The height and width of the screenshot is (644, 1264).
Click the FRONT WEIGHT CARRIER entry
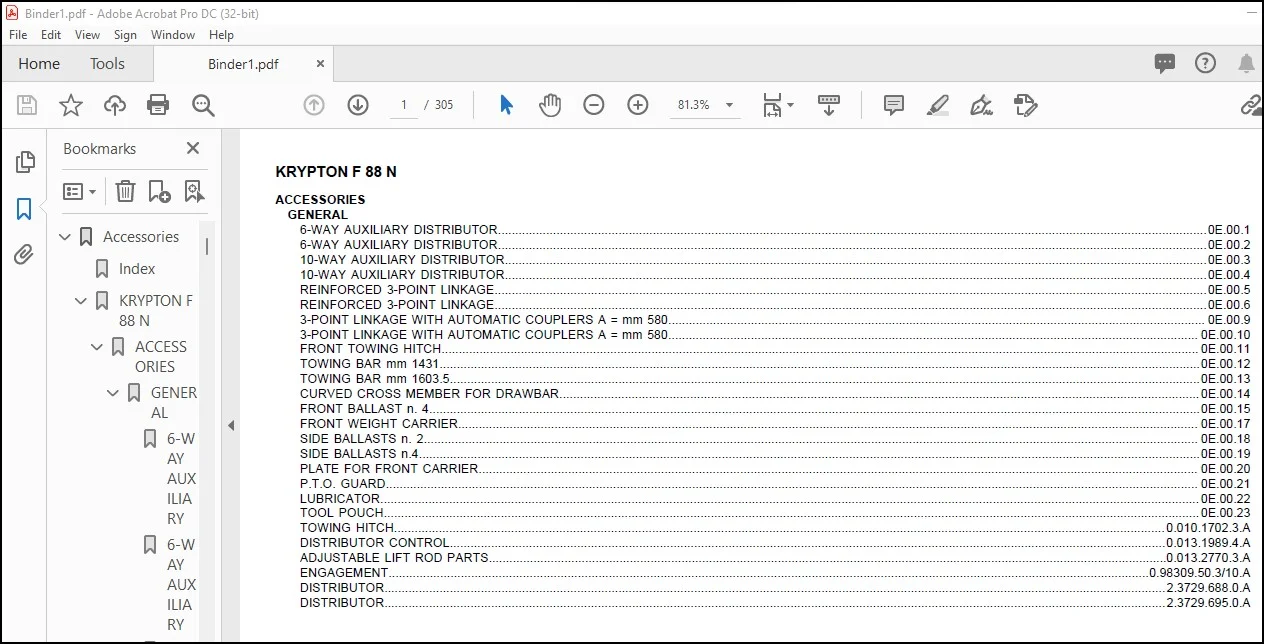click(775, 424)
